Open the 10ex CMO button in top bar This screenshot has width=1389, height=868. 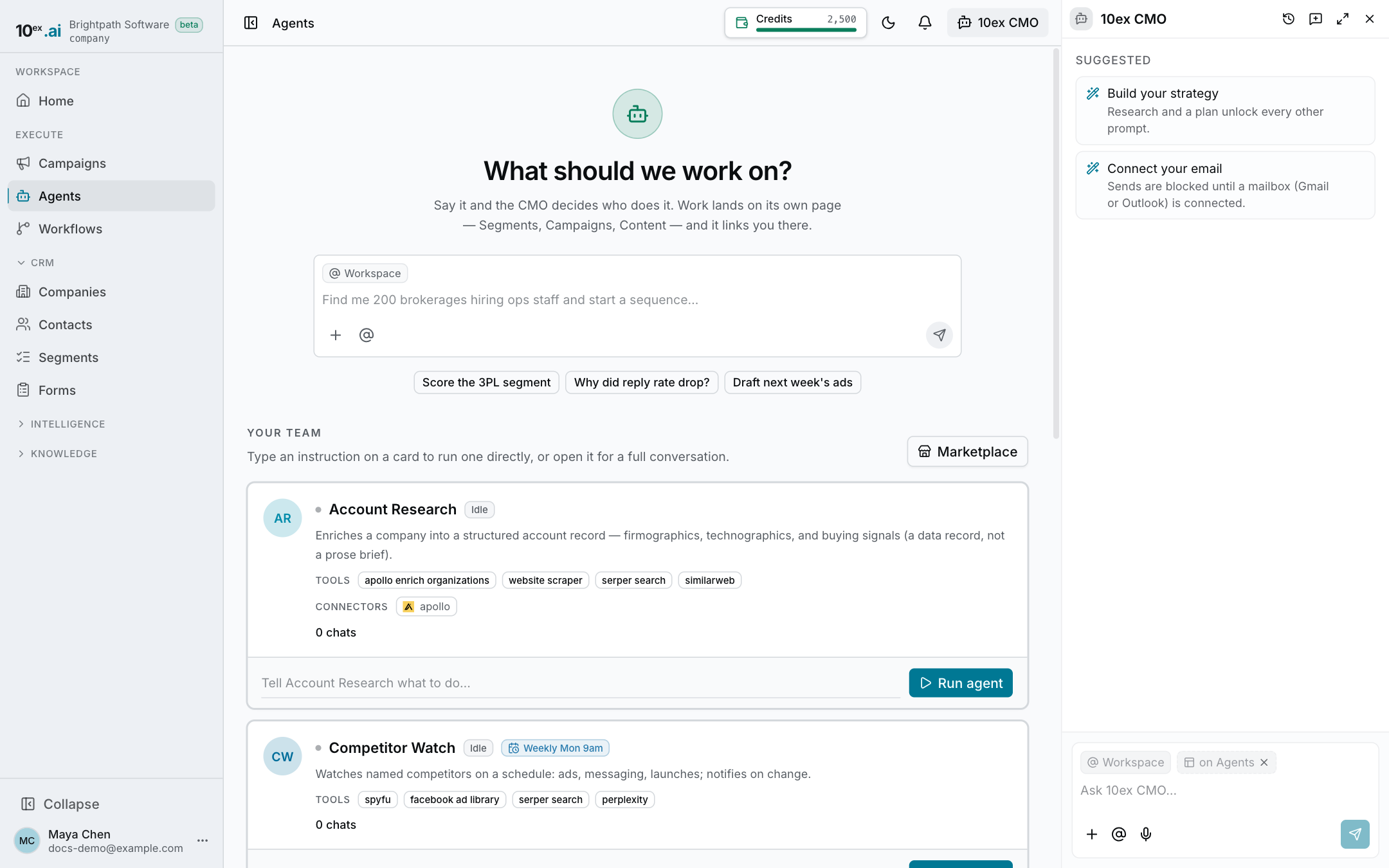[997, 23]
